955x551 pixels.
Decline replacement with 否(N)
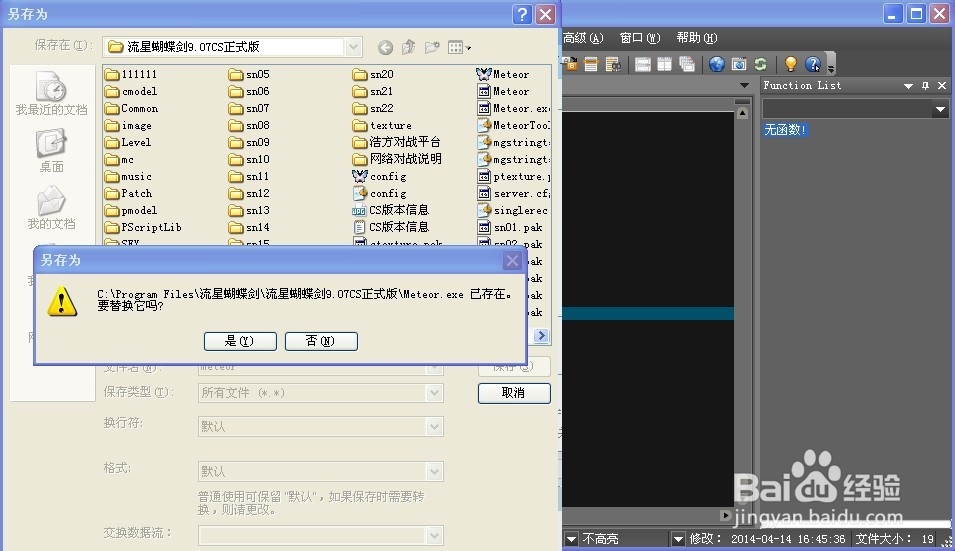321,341
